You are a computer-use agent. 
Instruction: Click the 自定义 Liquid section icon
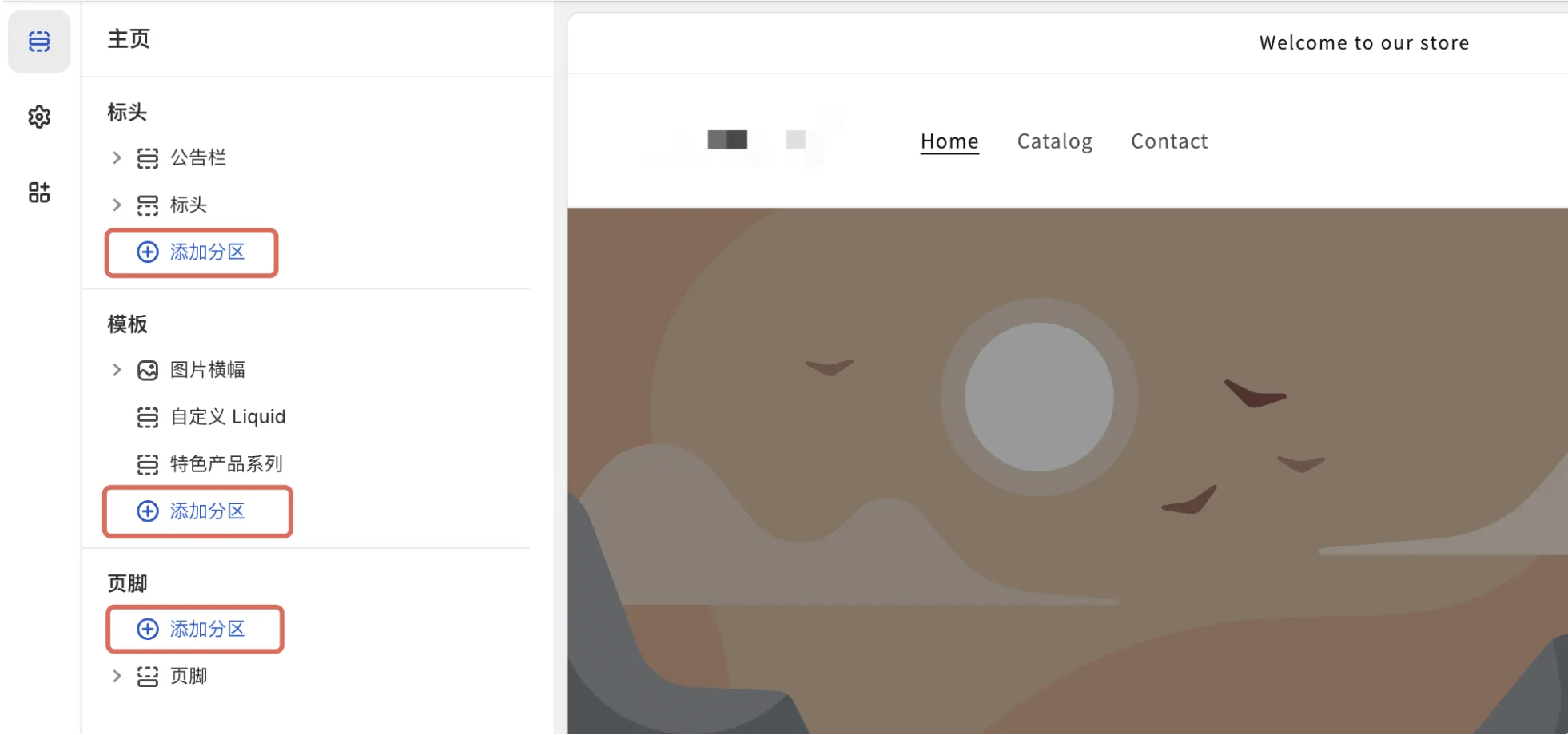point(148,417)
